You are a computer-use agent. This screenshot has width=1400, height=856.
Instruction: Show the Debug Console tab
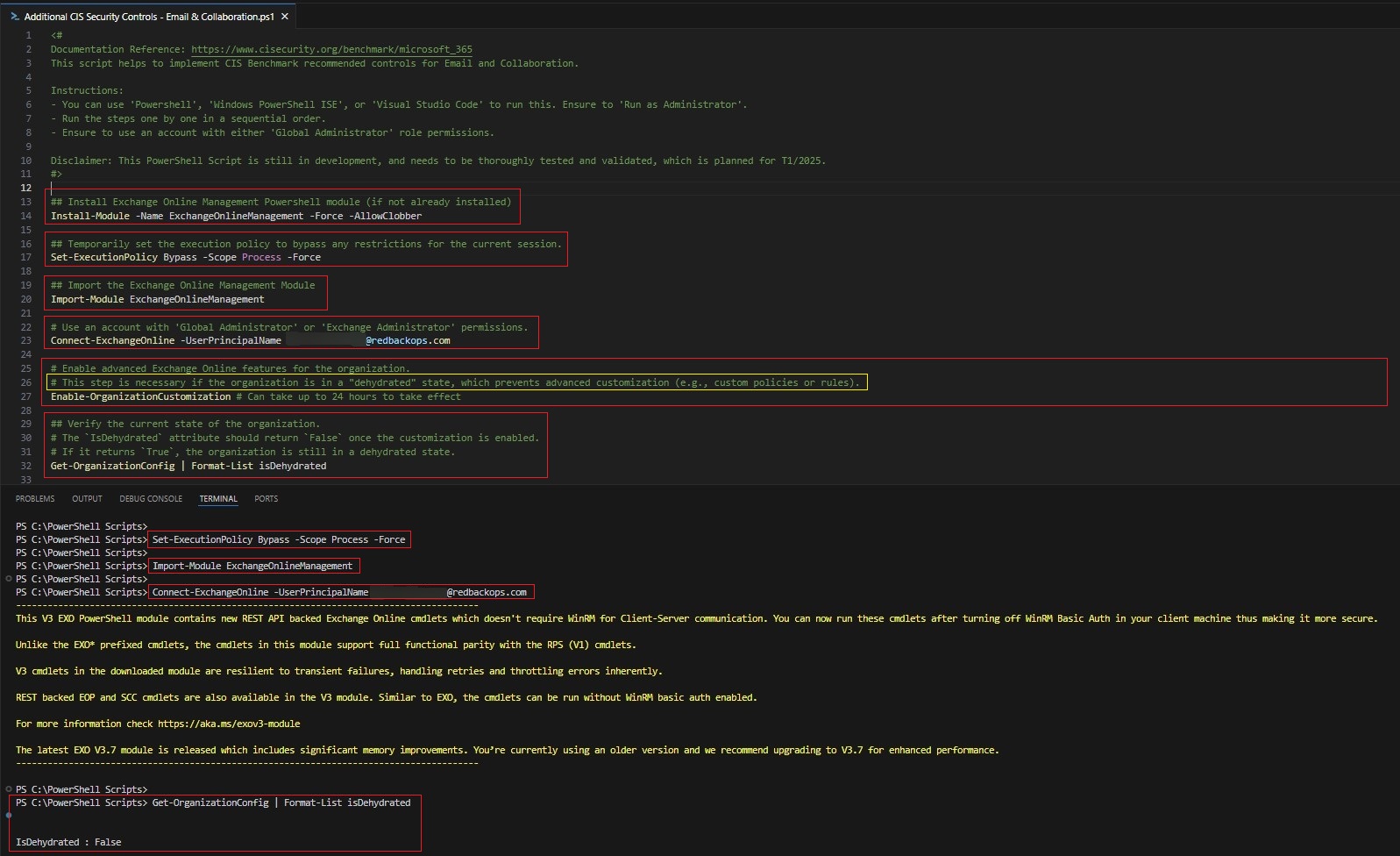point(151,498)
